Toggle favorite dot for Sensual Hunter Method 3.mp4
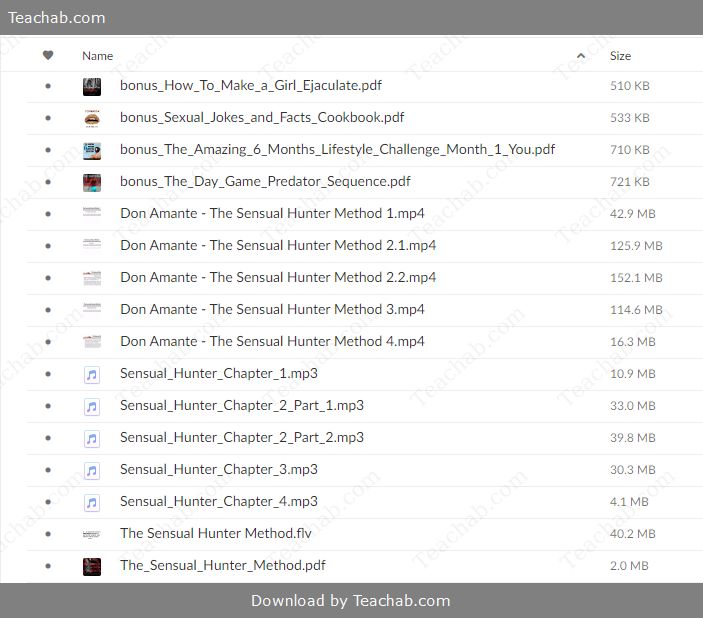Screen dimensions: 703x618 [x=48, y=310]
